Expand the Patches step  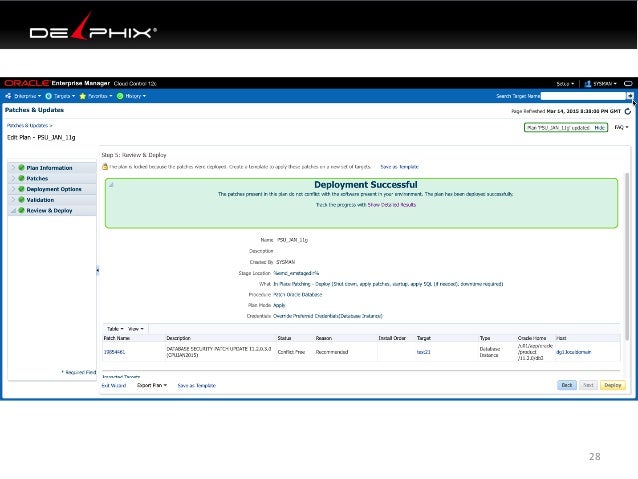tap(13, 178)
